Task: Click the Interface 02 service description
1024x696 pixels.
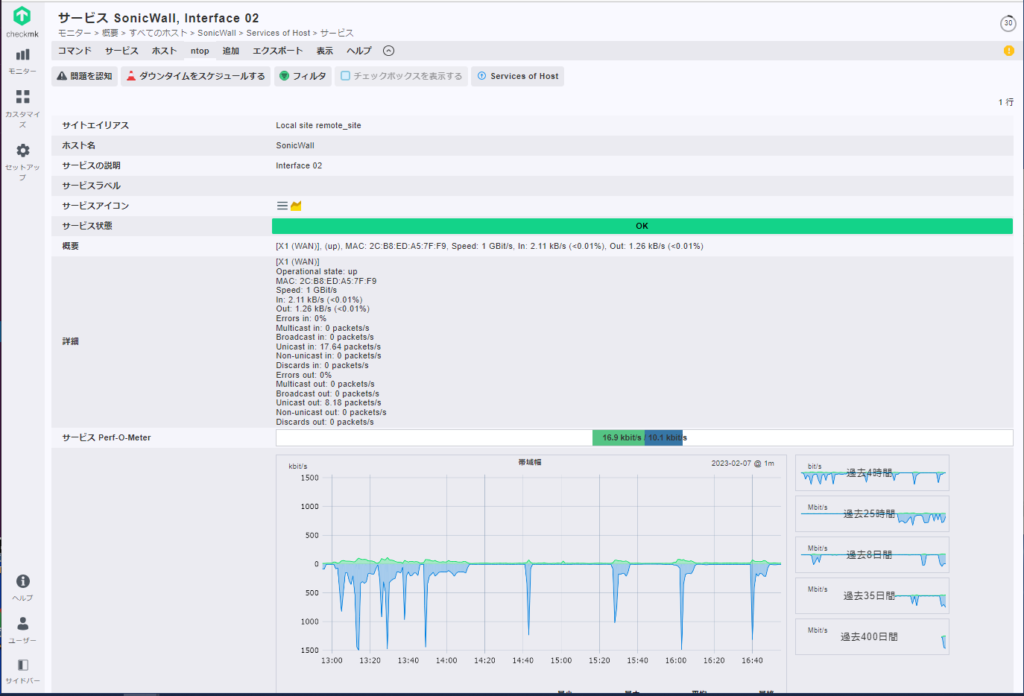Action: 298,166
